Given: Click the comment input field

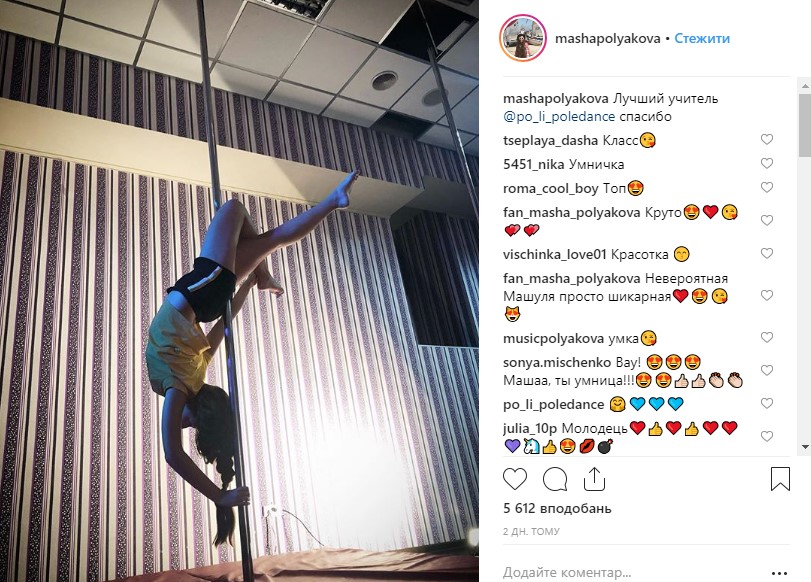Looking at the screenshot, I should point(631,573).
